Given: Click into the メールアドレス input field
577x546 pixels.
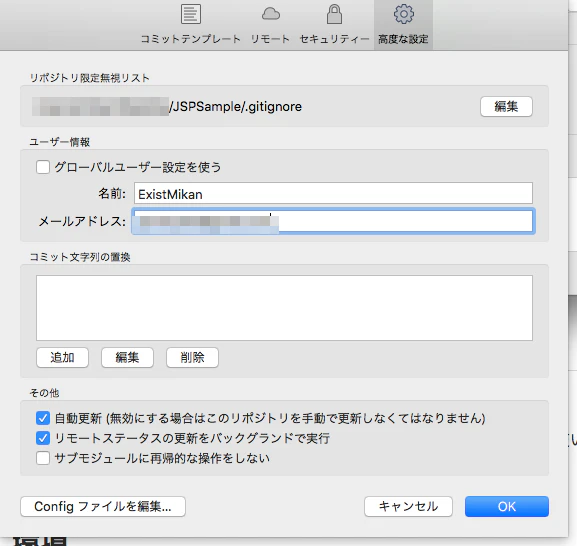Looking at the screenshot, I should click(333, 221).
